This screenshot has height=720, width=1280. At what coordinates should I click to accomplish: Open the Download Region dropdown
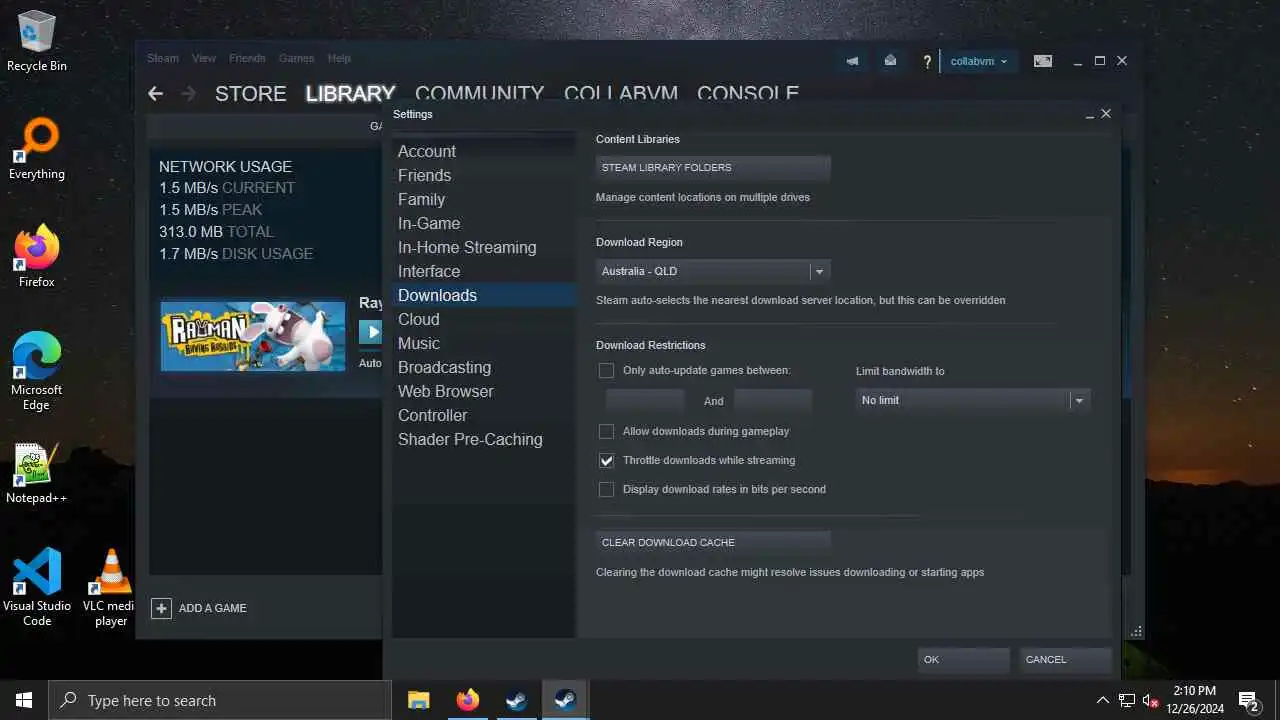[x=713, y=271]
